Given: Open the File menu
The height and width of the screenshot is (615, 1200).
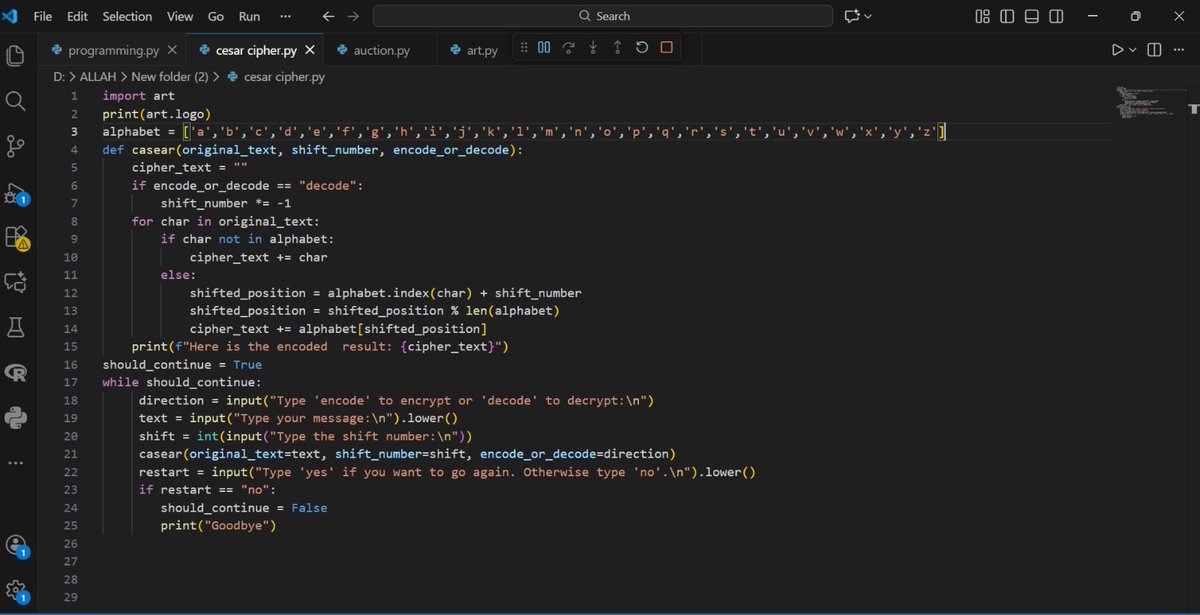Looking at the screenshot, I should click(43, 16).
